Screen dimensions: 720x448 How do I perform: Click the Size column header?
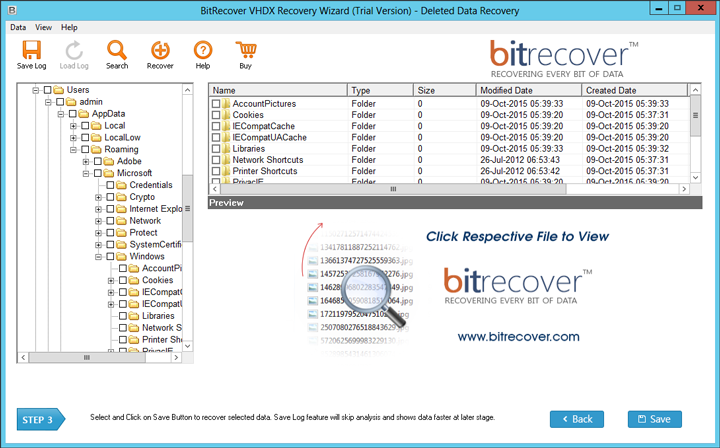point(445,90)
